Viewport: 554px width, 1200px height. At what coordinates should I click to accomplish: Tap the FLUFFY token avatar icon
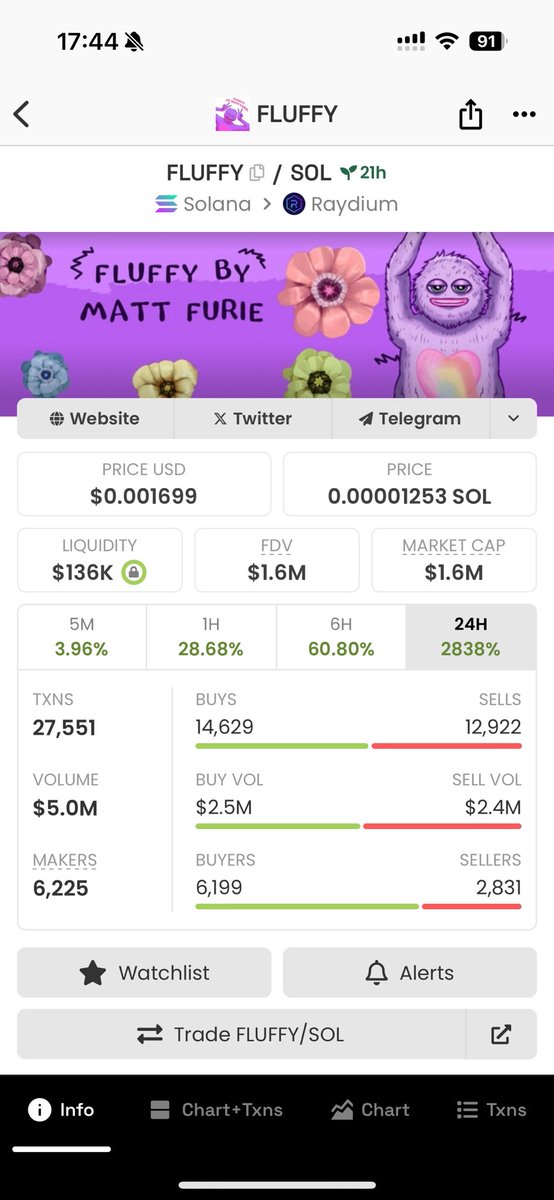[x=232, y=114]
